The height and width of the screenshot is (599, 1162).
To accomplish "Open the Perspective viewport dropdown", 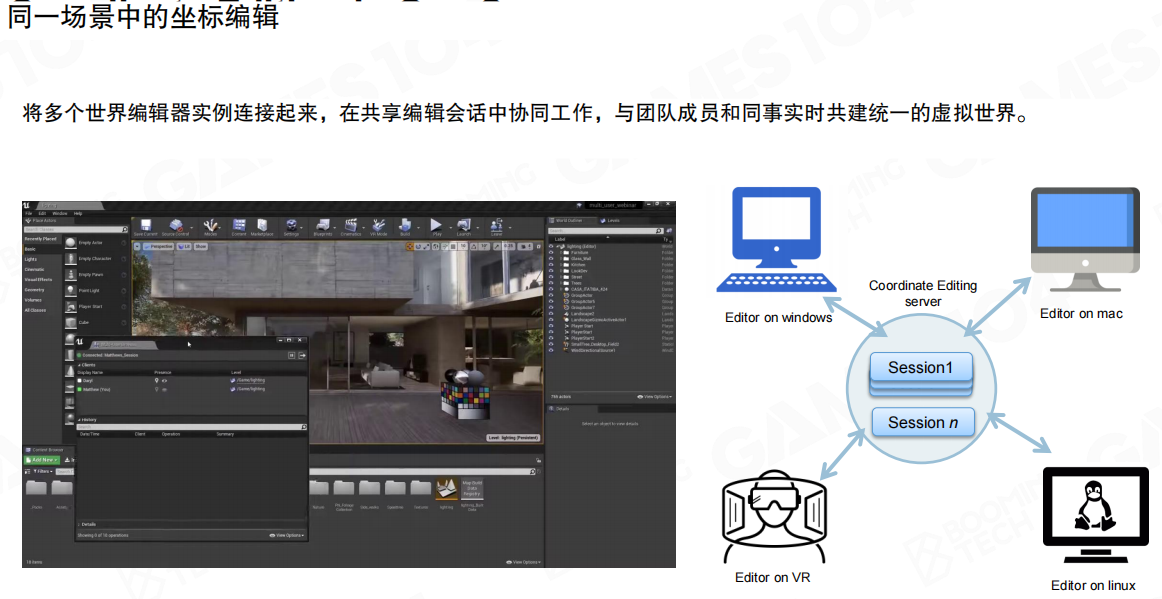I will tap(160, 246).
